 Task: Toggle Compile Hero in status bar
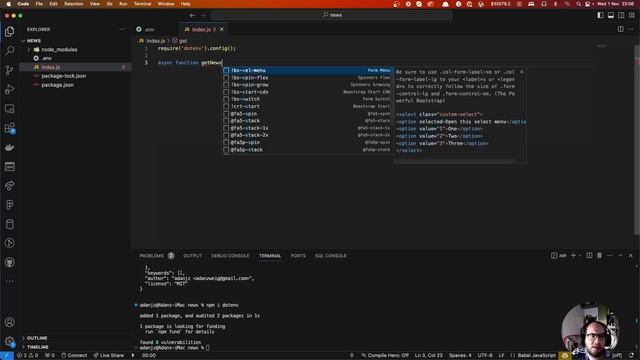pos(385,356)
